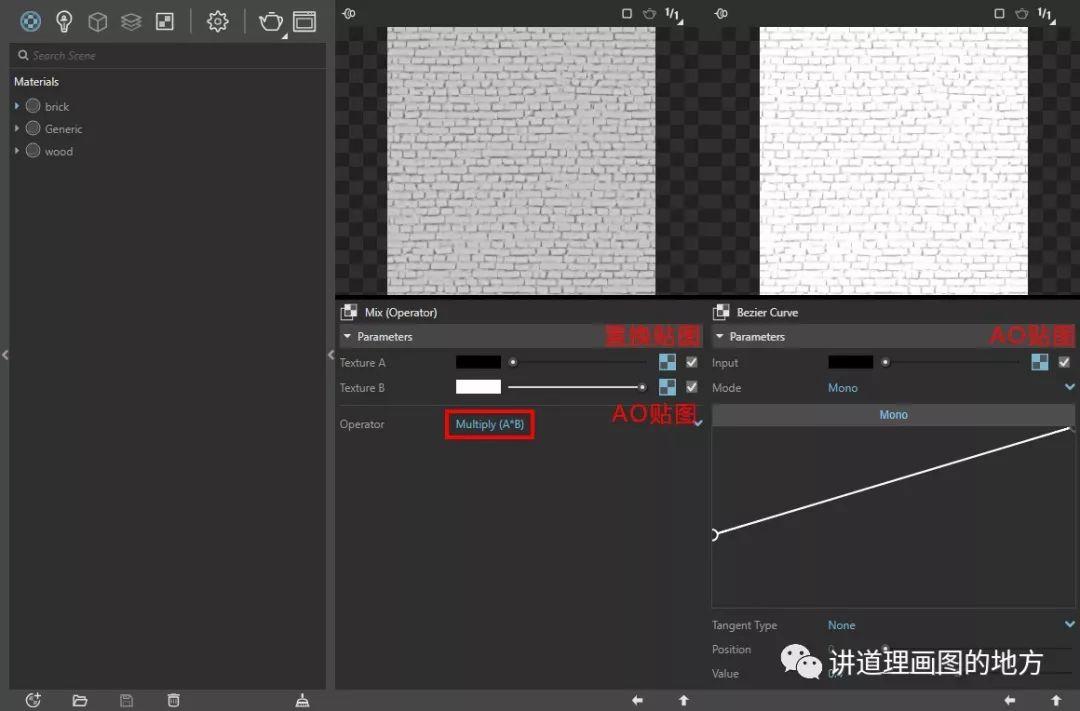Click the pin icon of right preview

721,13
